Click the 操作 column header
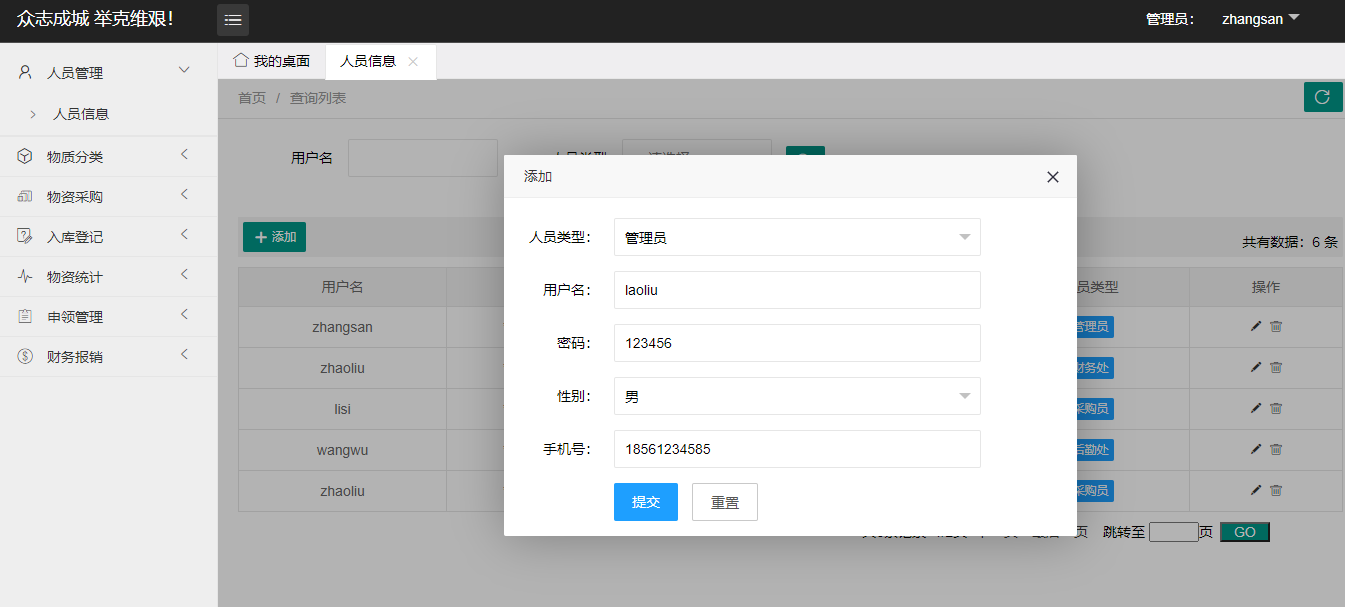The image size is (1345, 607). click(x=1266, y=287)
